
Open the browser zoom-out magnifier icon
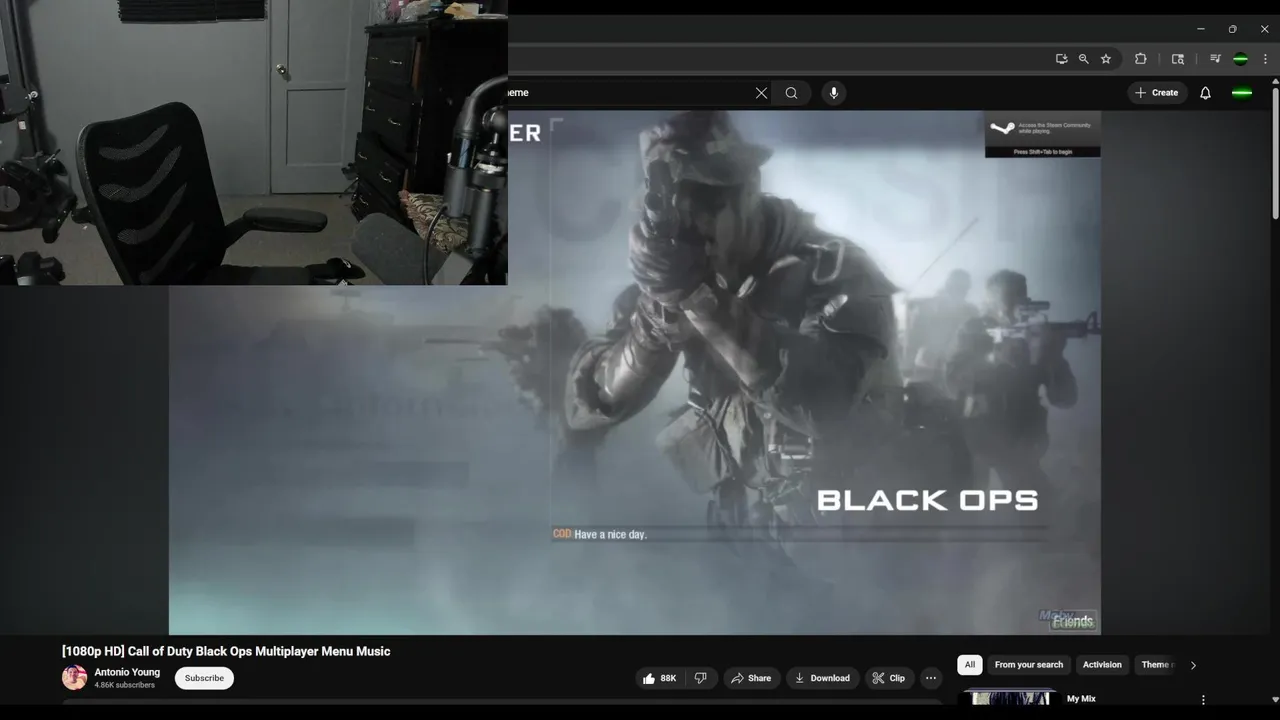point(1083,59)
